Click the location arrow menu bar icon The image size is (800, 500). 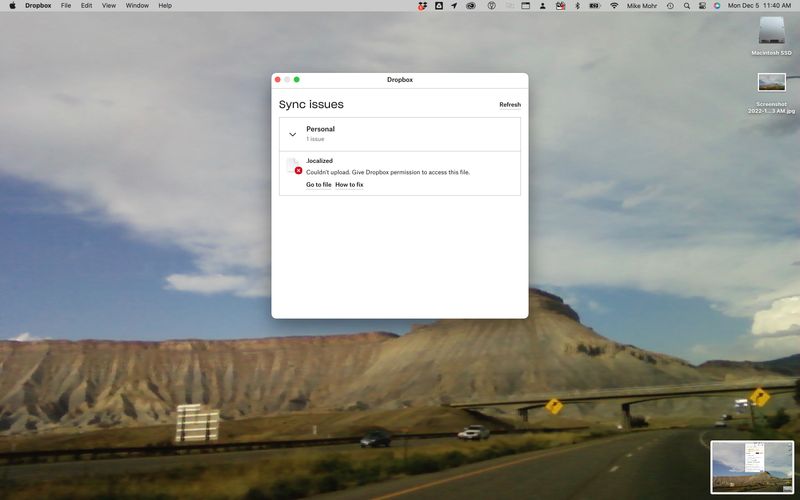point(454,6)
